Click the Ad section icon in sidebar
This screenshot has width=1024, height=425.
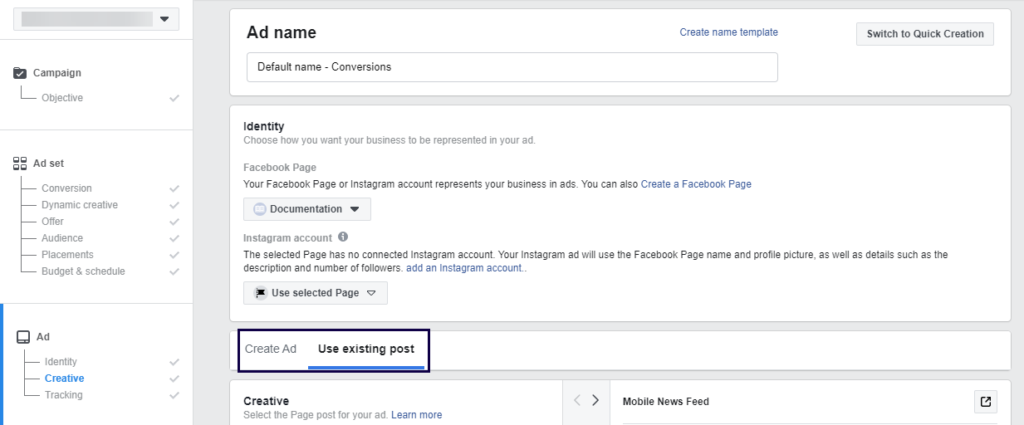tap(22, 337)
